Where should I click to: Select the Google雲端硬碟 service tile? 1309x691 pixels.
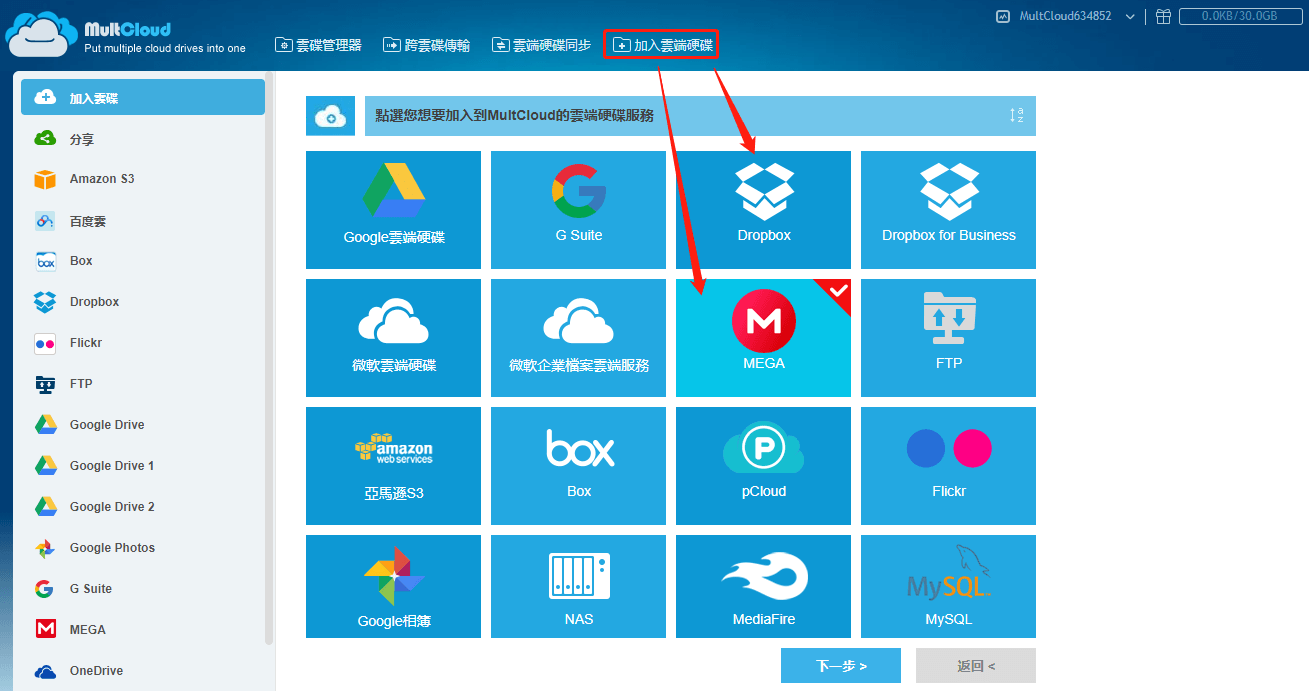point(393,210)
